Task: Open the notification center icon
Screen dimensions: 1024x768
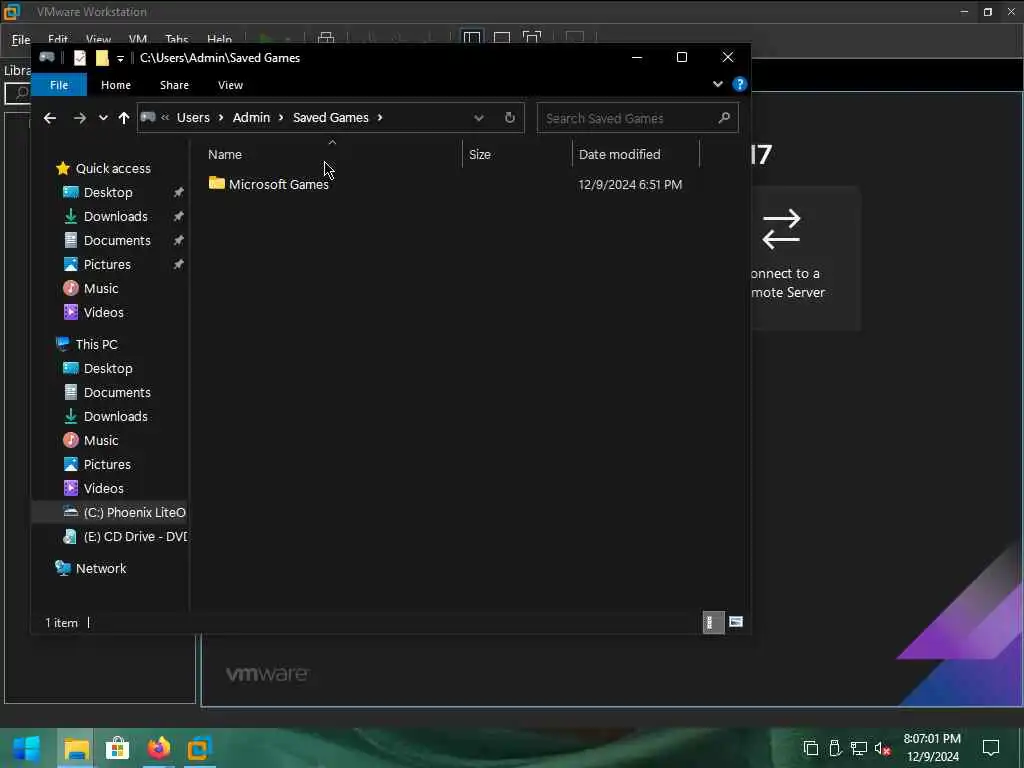Action: click(991, 748)
